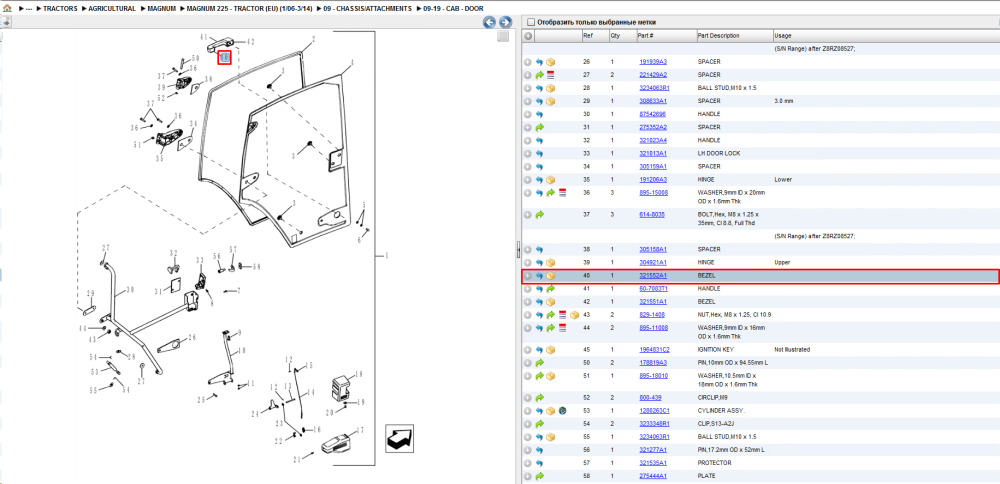Screen dimensions: 1000x484
Task: Open AGRICULTURAL in the breadcrumb
Action: click(112, 9)
